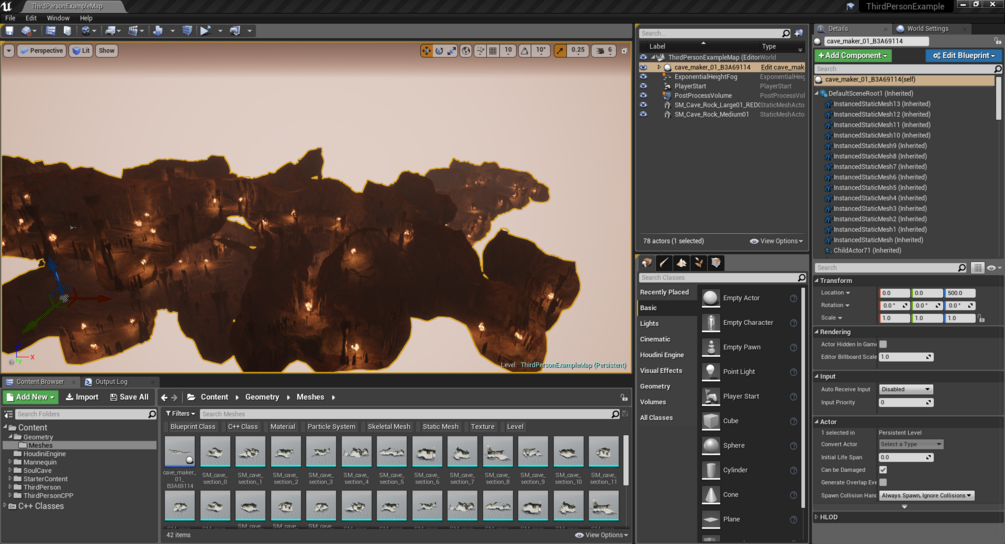Expand the HLOD section
The image size is (1005, 544).
tap(829, 517)
